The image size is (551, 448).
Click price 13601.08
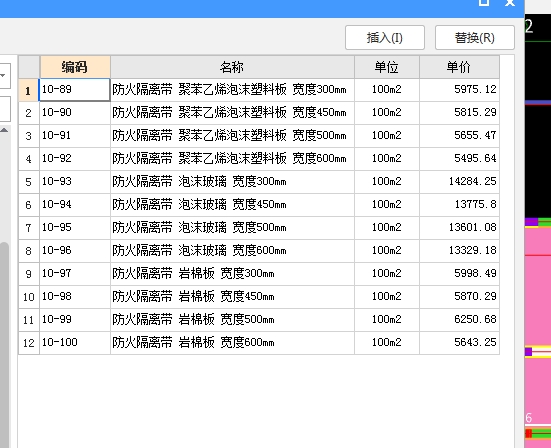(459, 228)
